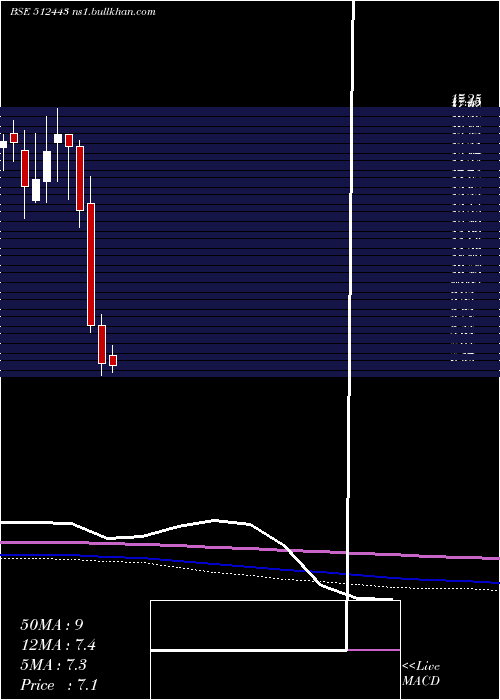Click the pink bar inside the MACD box

373,650
